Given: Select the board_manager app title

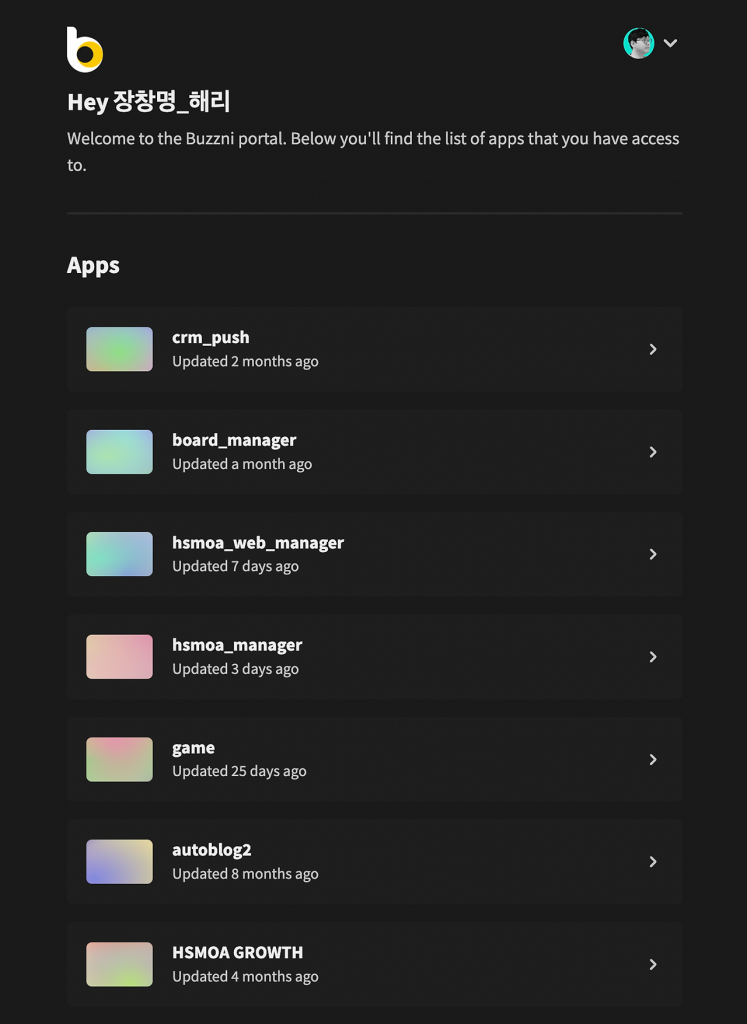Looking at the screenshot, I should (x=234, y=440).
